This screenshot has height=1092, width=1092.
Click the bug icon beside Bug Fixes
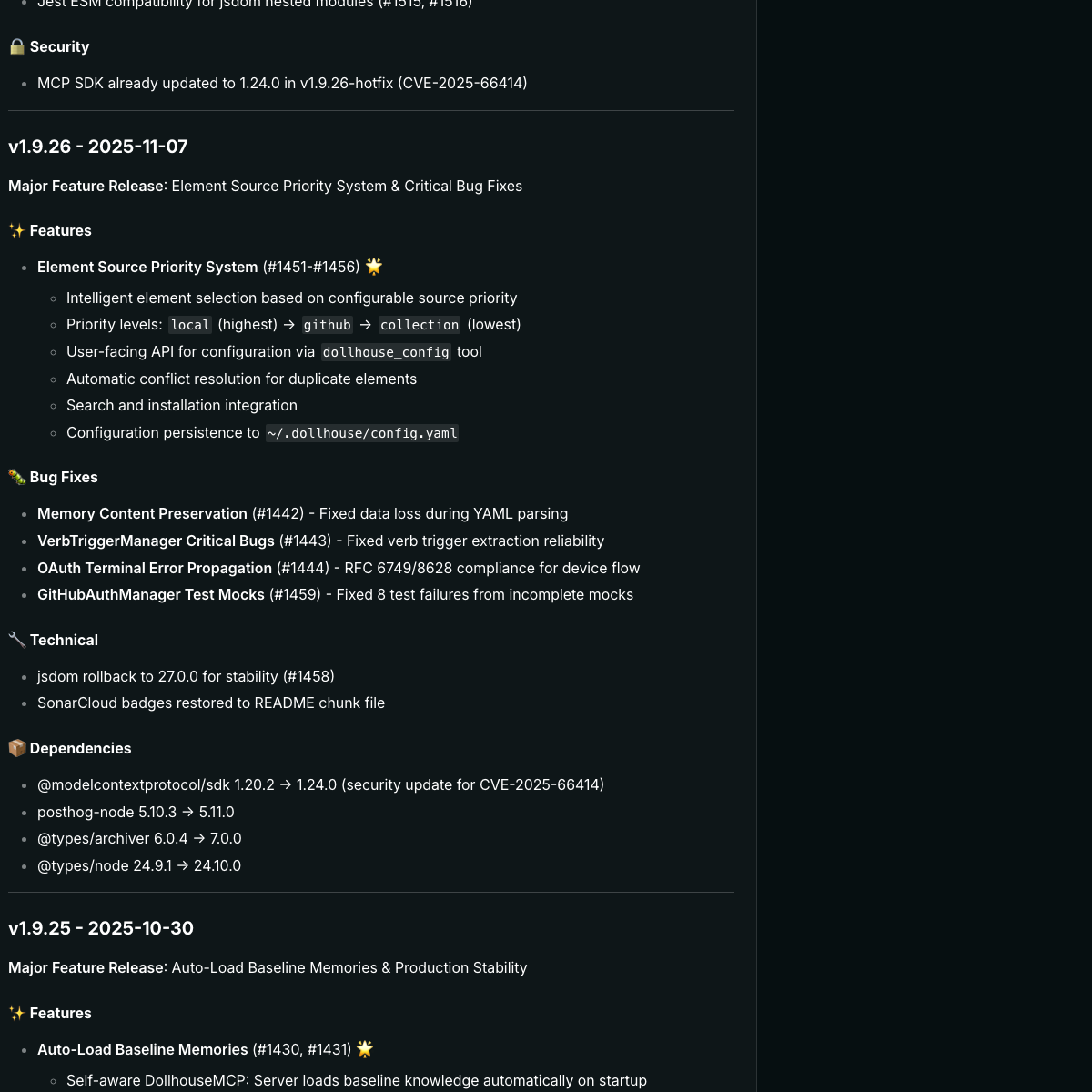click(x=16, y=477)
